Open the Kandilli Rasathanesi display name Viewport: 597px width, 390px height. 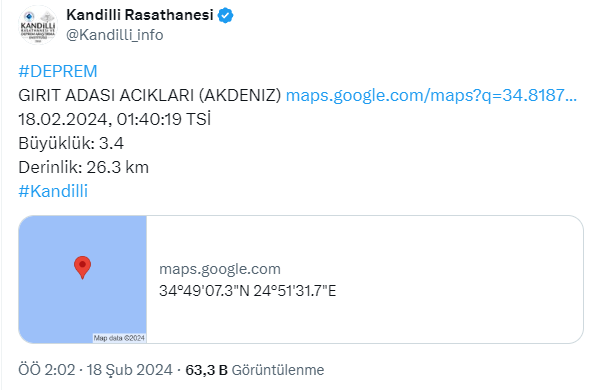click(140, 15)
